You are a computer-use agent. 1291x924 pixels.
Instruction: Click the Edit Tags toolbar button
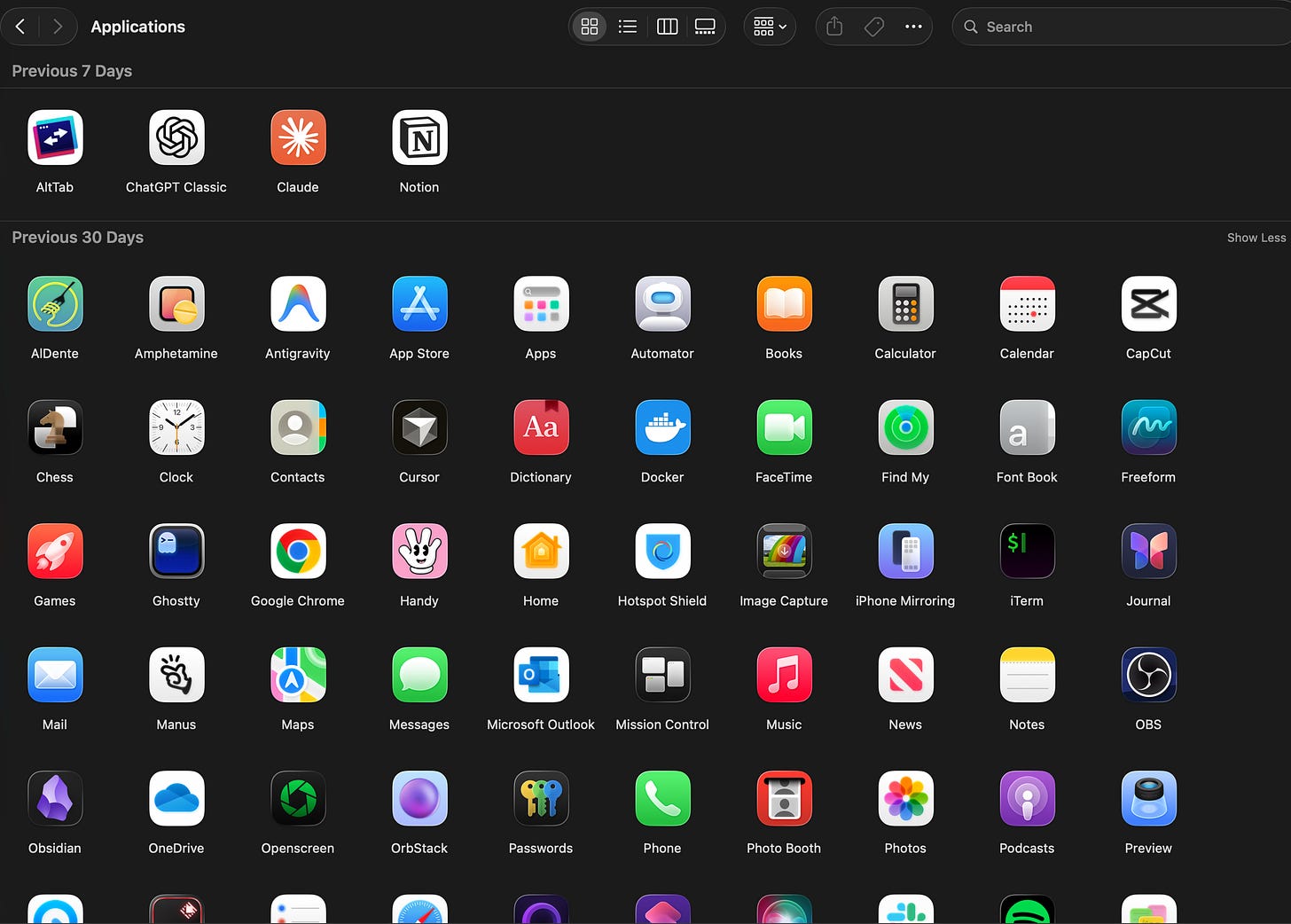pyautogui.click(x=874, y=27)
